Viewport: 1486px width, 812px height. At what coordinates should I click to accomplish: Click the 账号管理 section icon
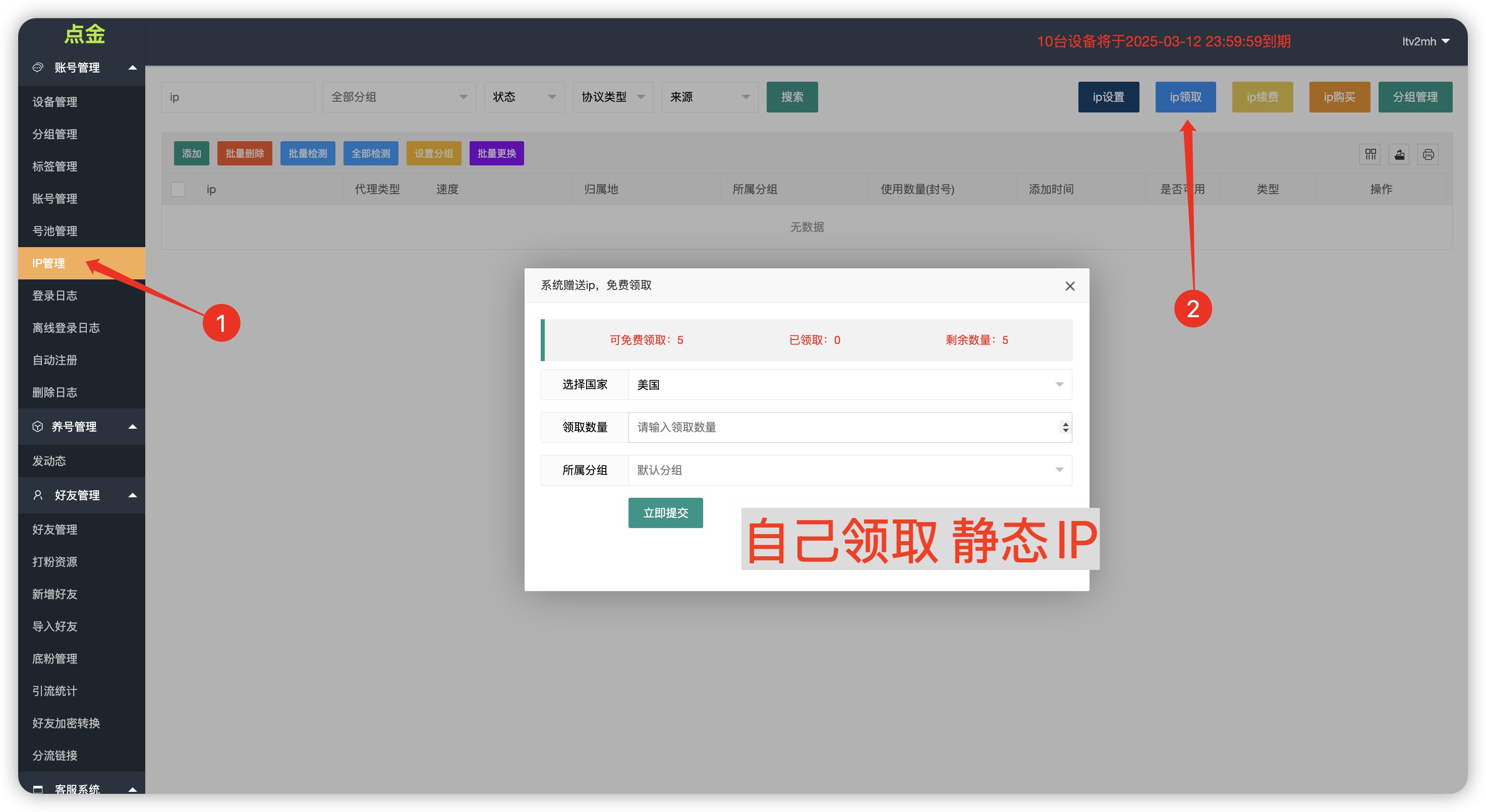pos(37,68)
